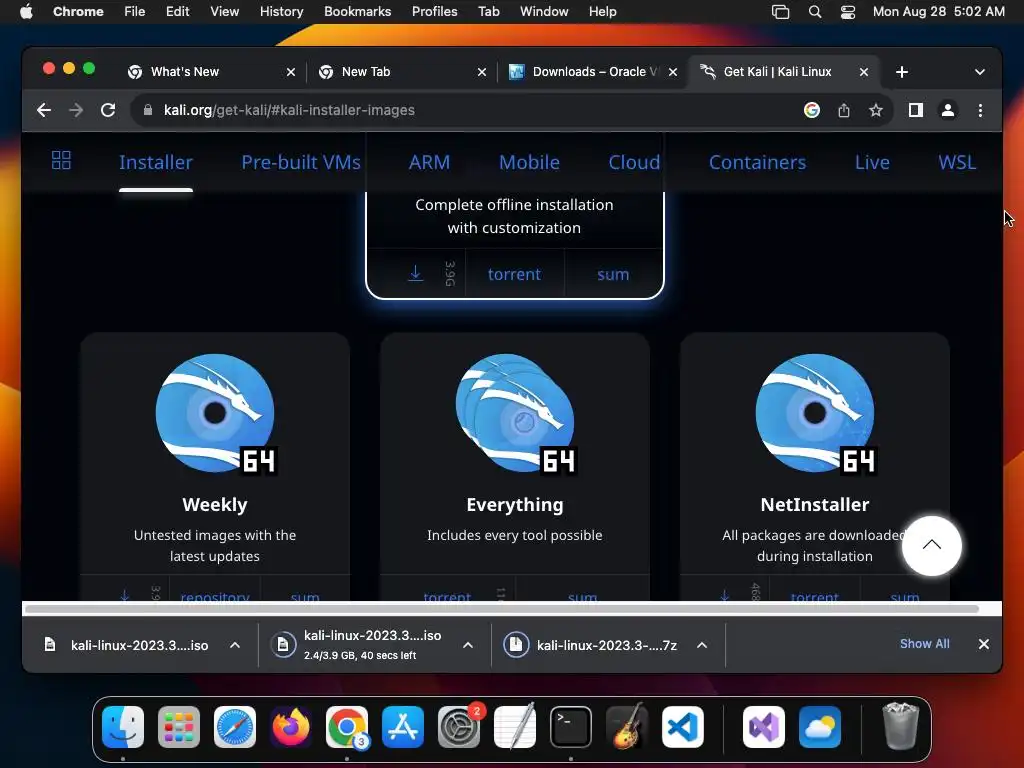Screen dimensions: 1024x768
Task: Expand options for 7z download
Action: tap(702, 645)
